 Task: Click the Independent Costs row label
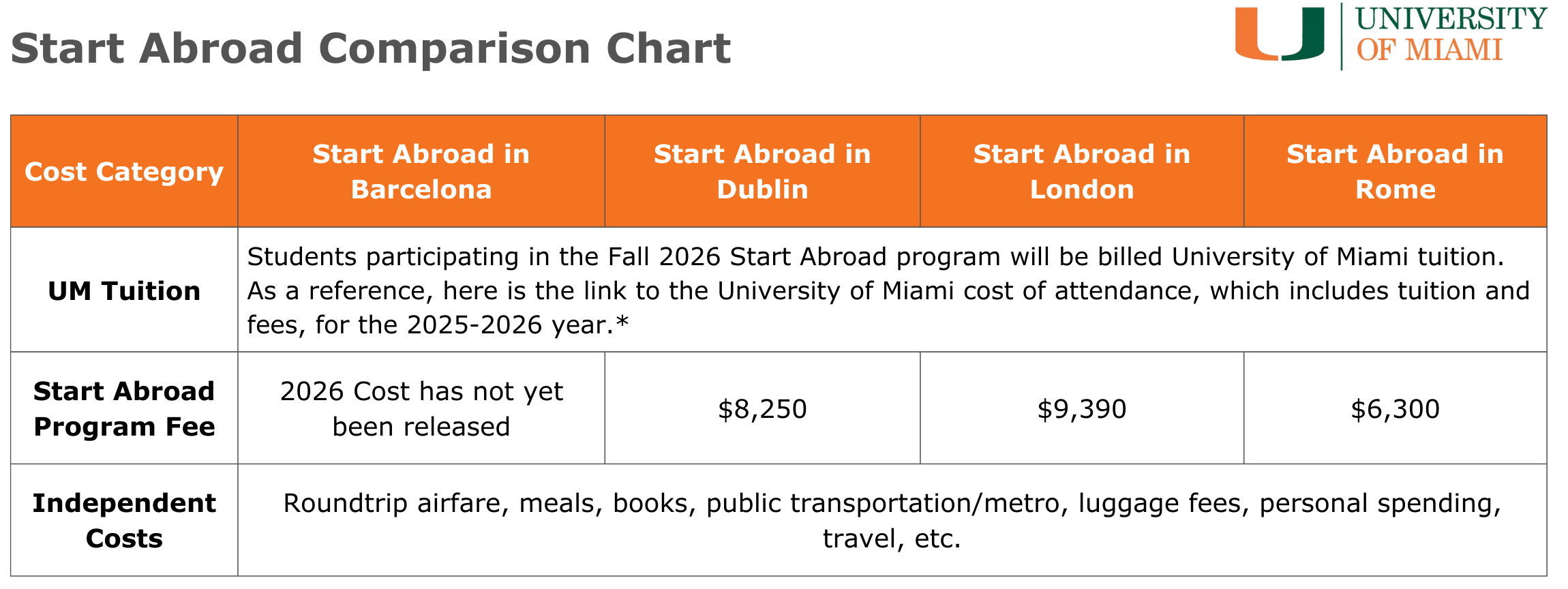pyautogui.click(x=124, y=521)
